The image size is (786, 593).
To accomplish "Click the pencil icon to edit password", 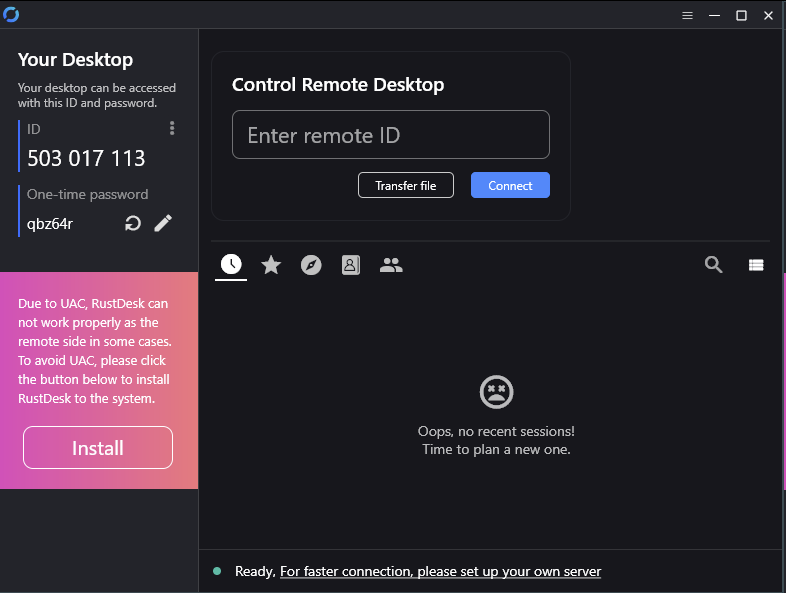I will click(x=163, y=223).
